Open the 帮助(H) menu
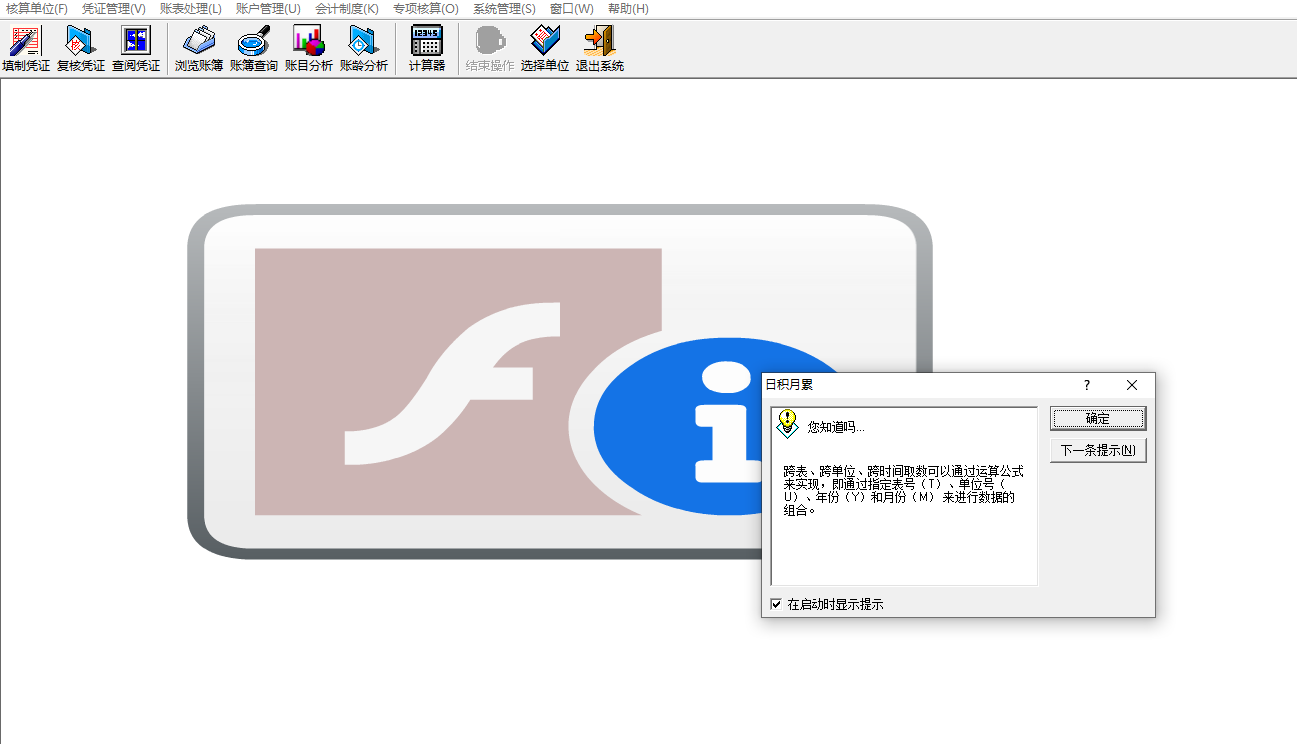1297x744 pixels. [628, 9]
